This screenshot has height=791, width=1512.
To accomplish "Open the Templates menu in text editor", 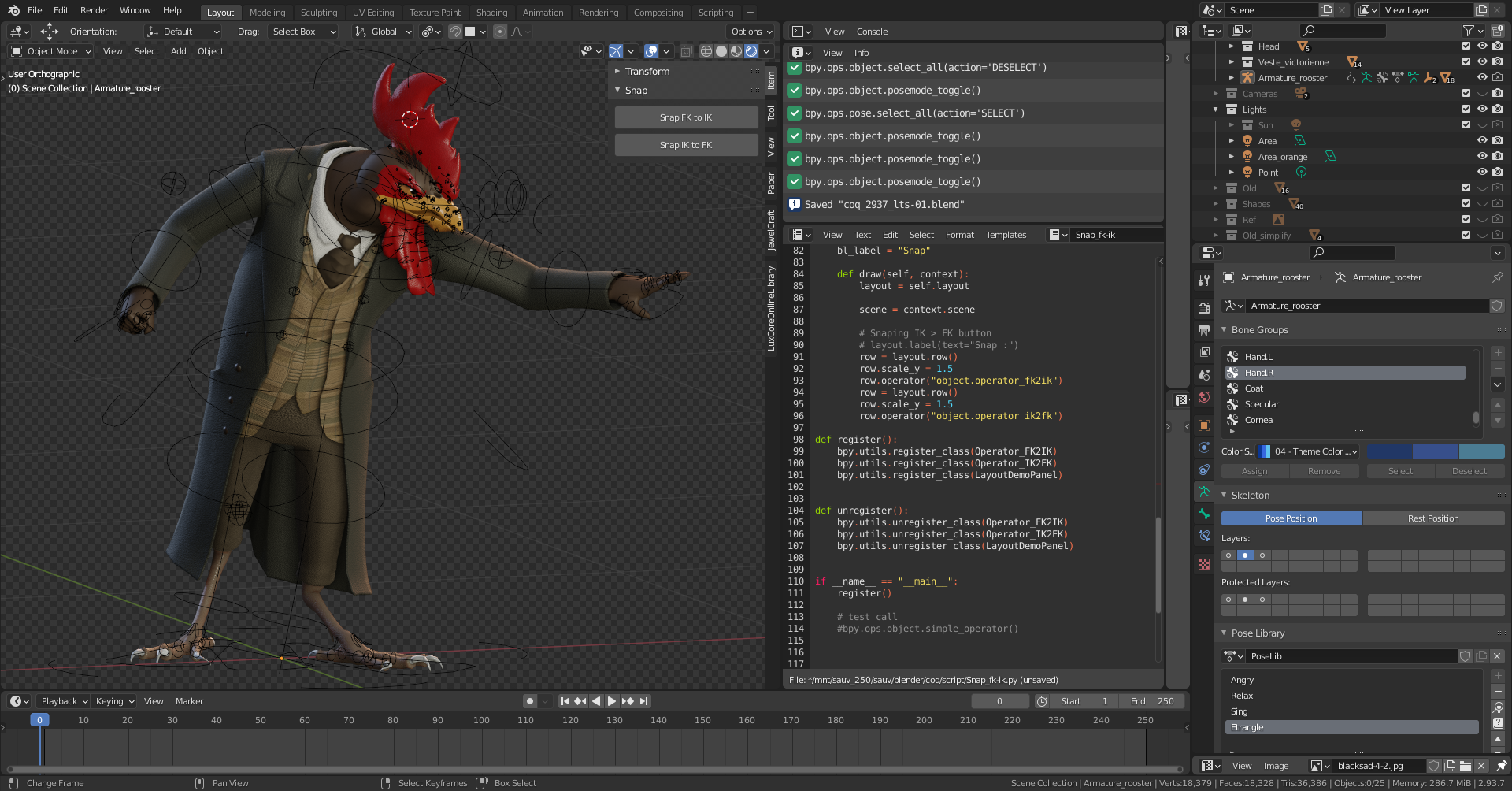I will coord(1006,235).
